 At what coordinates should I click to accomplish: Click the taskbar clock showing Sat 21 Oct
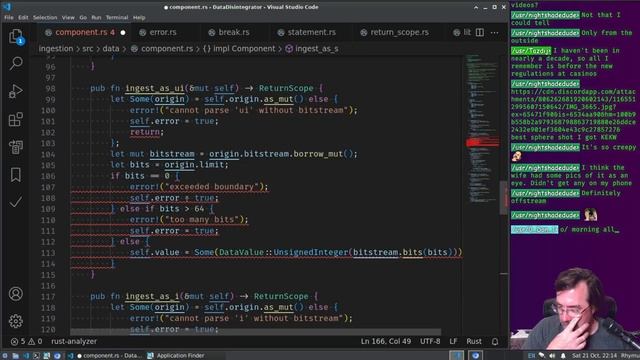(594, 356)
